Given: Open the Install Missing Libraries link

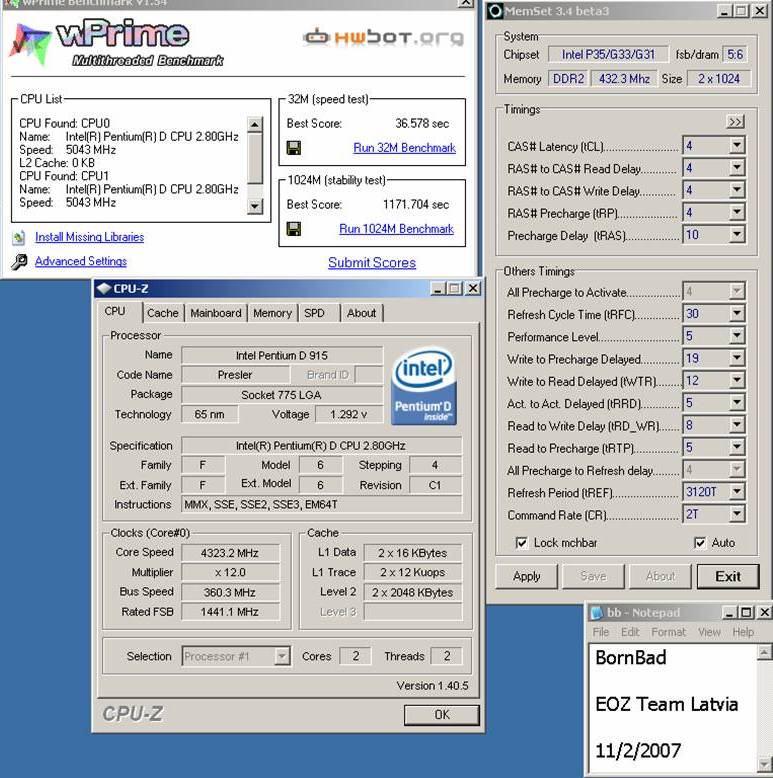Looking at the screenshot, I should tap(89, 237).
